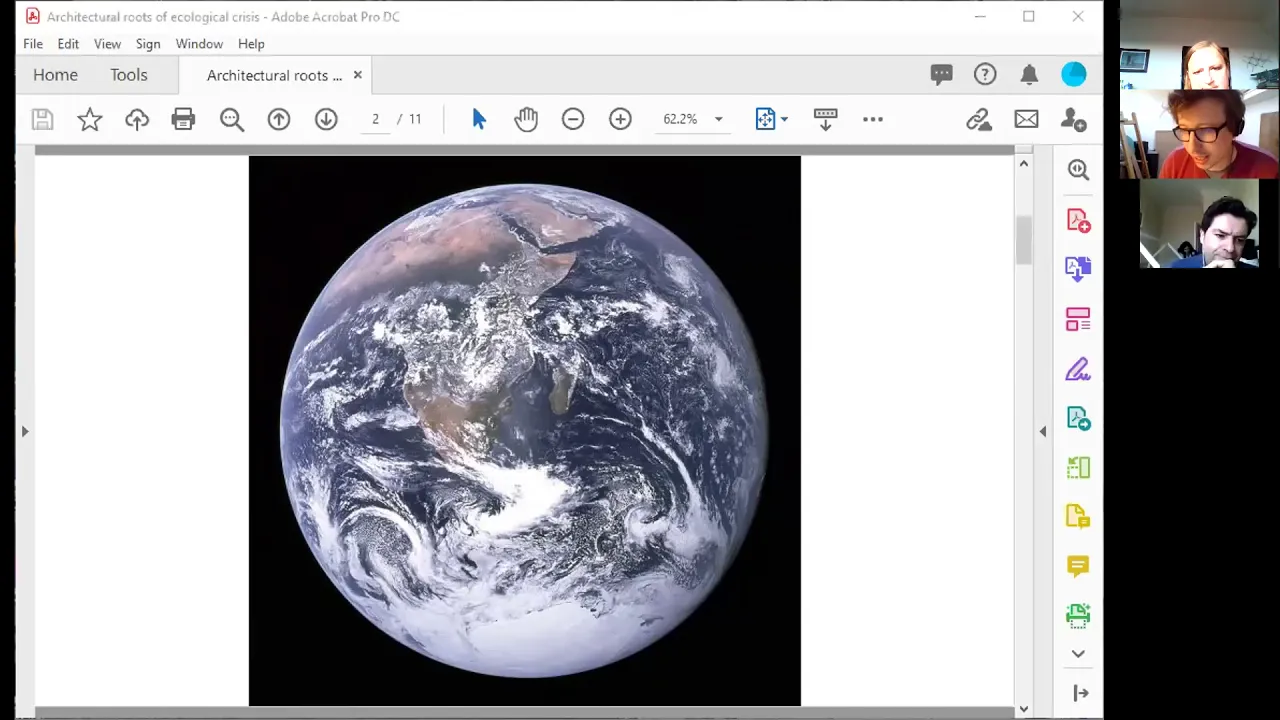1280x720 pixels.
Task: Click the vertical scrollbar down arrow
Action: pyautogui.click(x=1023, y=709)
